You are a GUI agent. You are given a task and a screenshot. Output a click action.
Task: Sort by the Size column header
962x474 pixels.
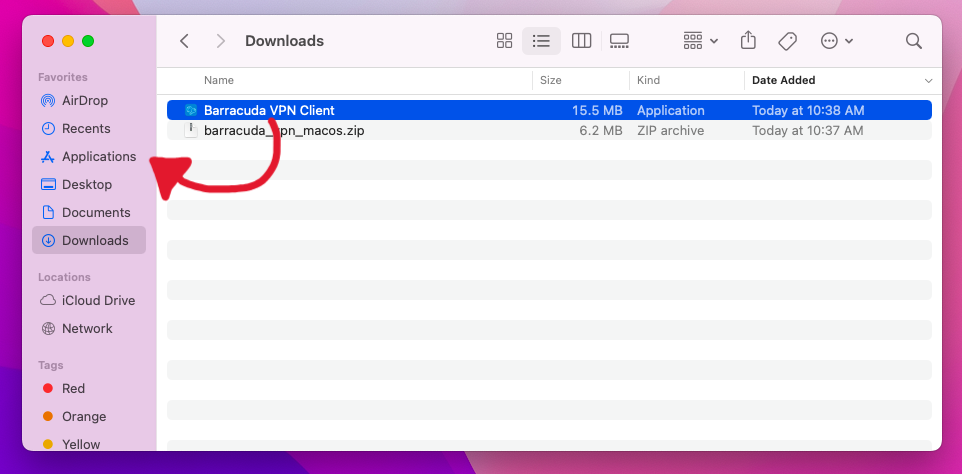point(550,80)
